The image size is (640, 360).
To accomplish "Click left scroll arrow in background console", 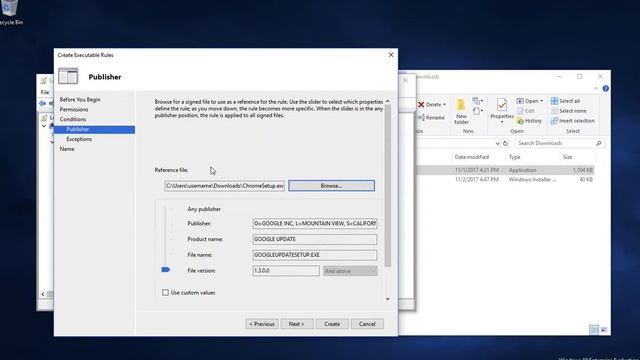I will pyautogui.click(x=43, y=294).
